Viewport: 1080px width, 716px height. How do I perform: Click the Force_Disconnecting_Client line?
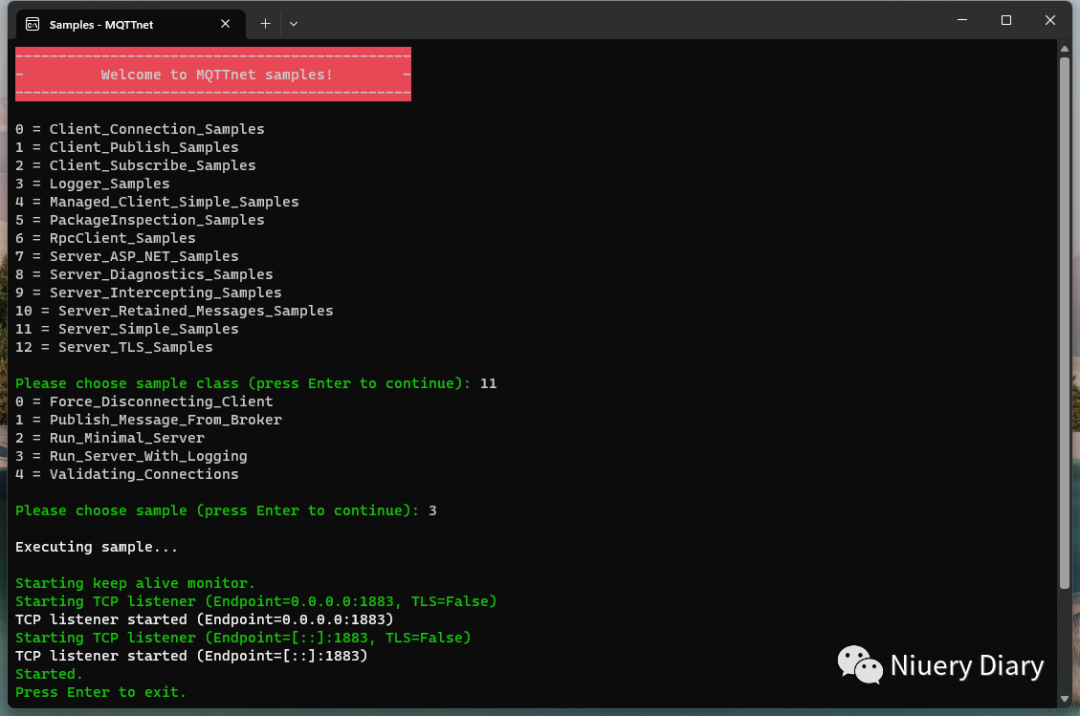144,401
